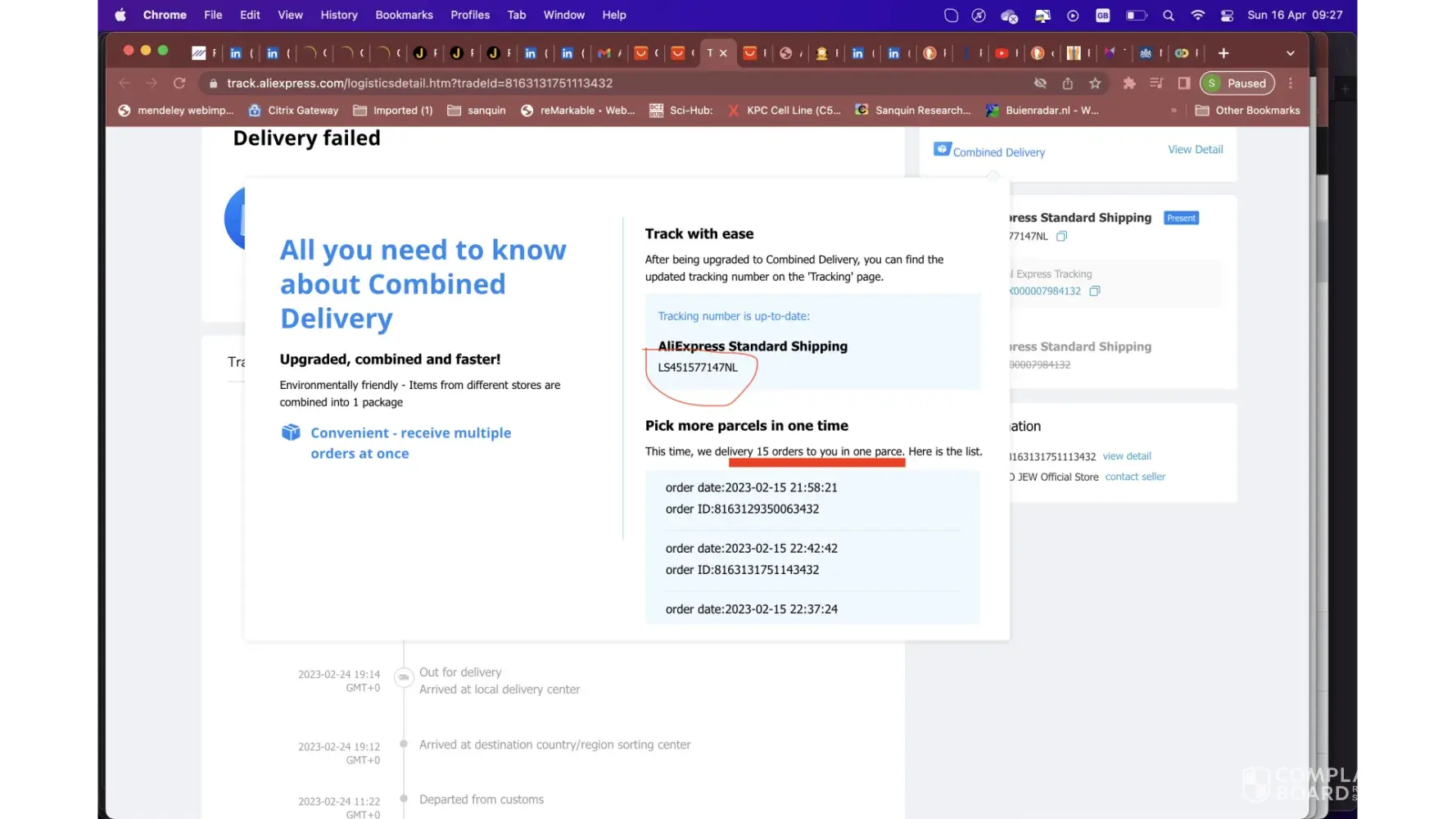Click the View Detail link for Combined Delivery

click(1196, 149)
